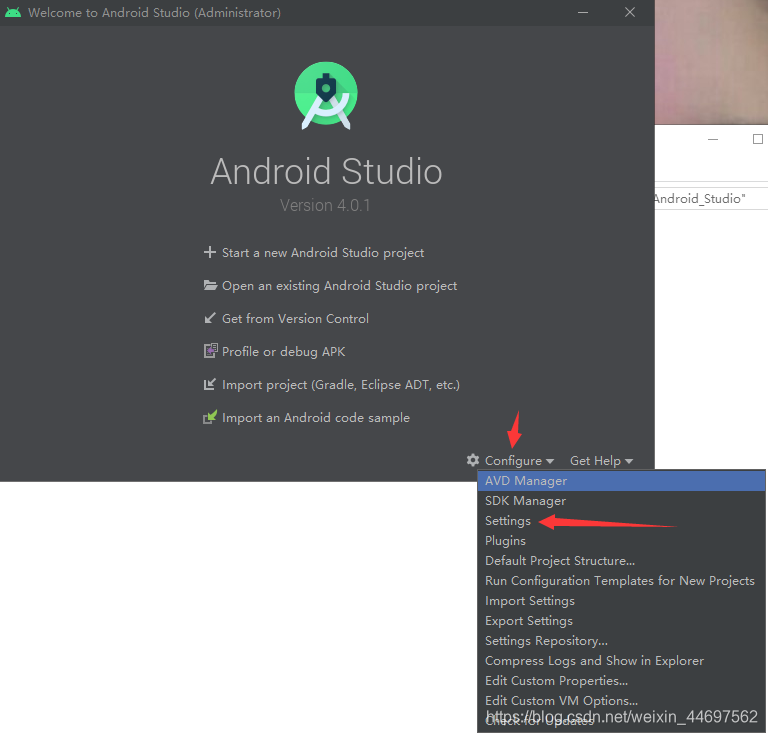Choose Edit Custom Properties...

pos(621,681)
